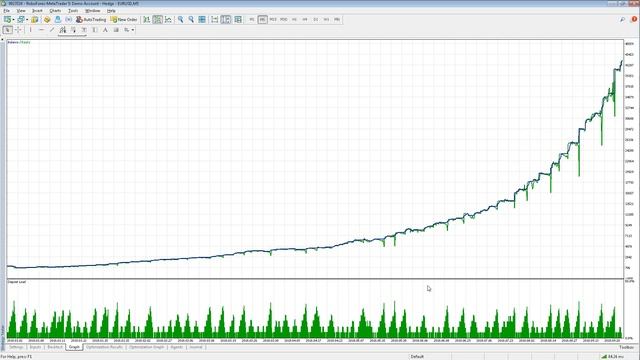Open the Window menu
This screenshot has height=360, width=640.
[x=93, y=11]
